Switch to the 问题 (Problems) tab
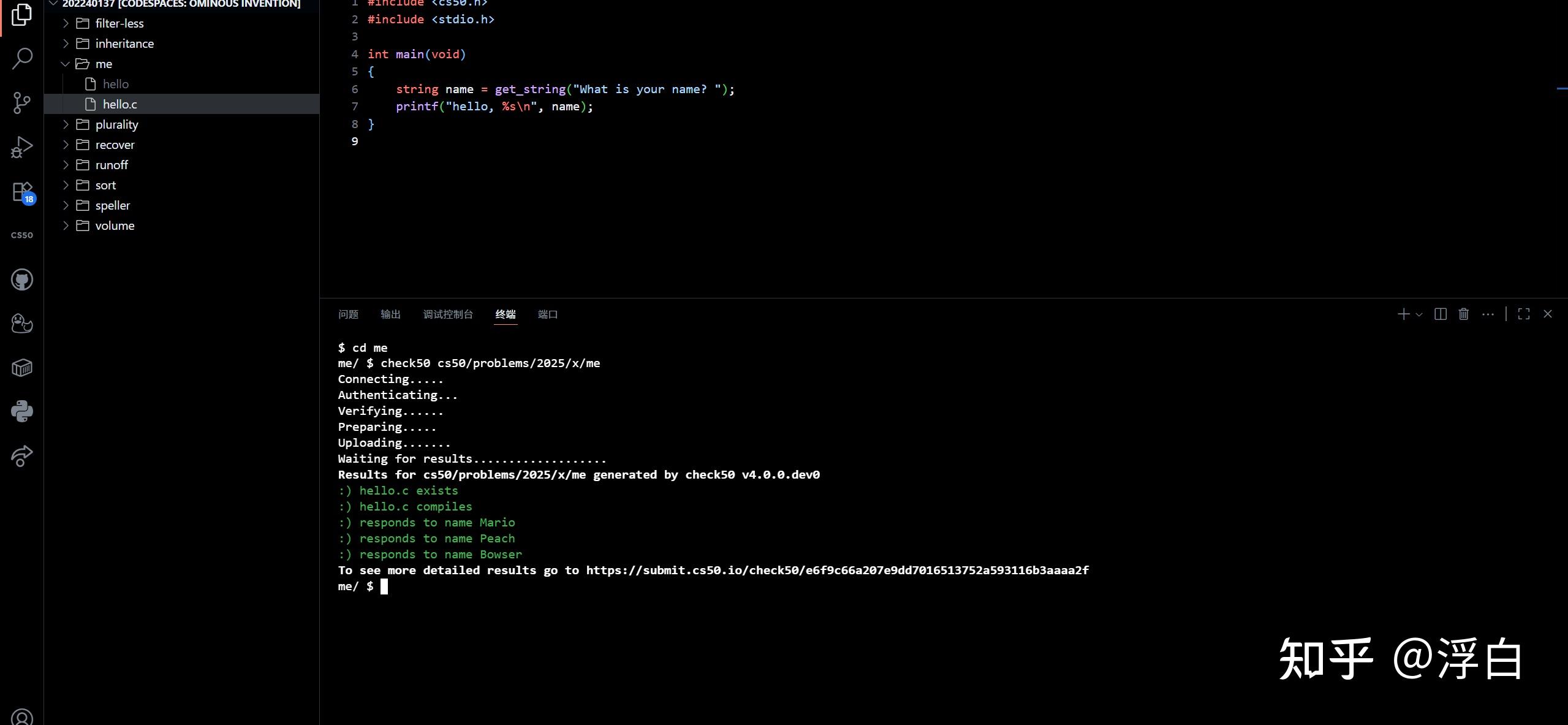This screenshot has height=725, width=1568. coord(348,314)
